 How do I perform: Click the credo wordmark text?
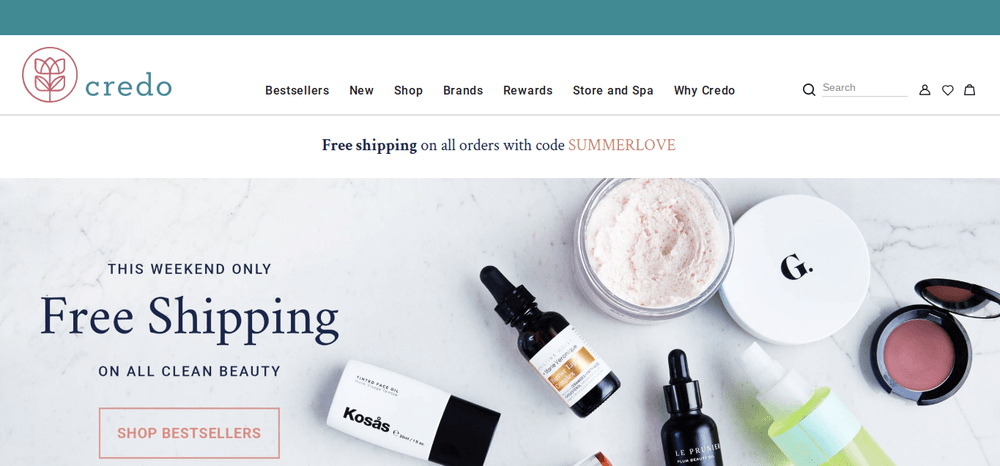(128, 85)
